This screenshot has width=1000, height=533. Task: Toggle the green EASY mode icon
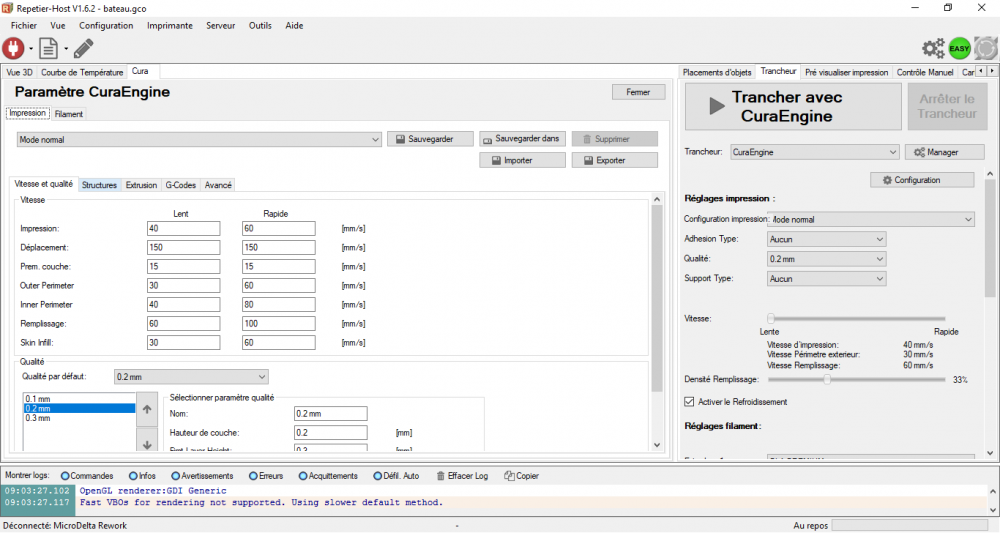(x=959, y=48)
